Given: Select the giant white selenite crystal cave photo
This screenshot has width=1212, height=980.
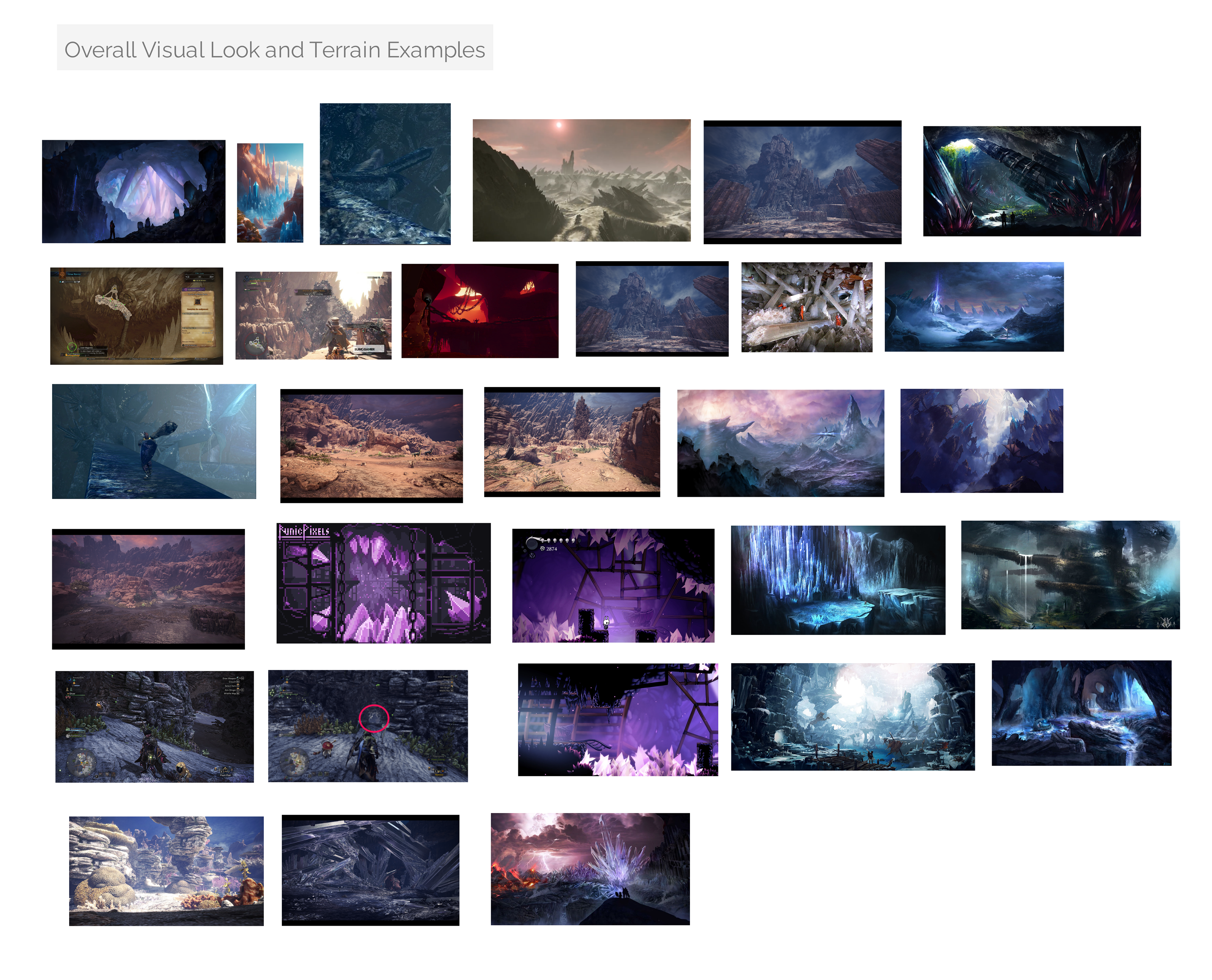Looking at the screenshot, I should pos(806,307).
